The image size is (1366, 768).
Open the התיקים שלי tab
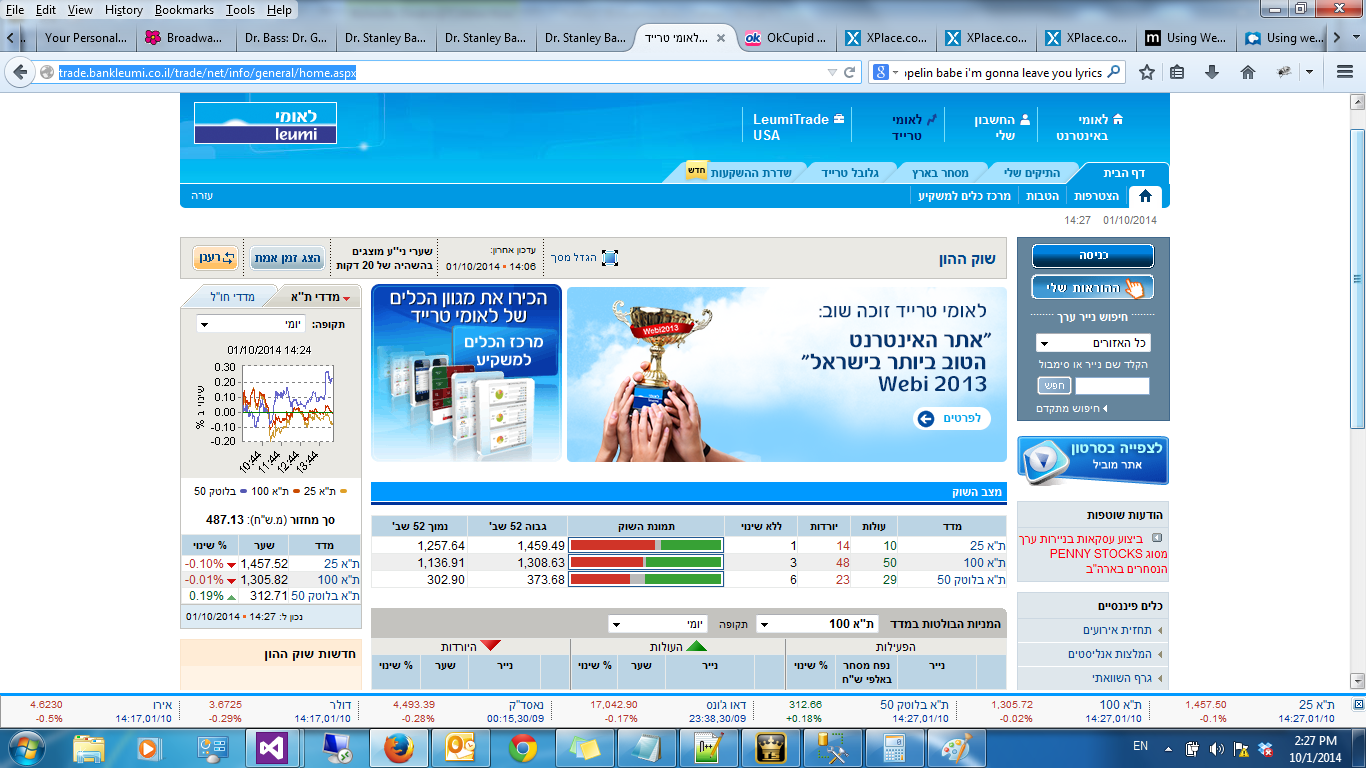[1033, 172]
